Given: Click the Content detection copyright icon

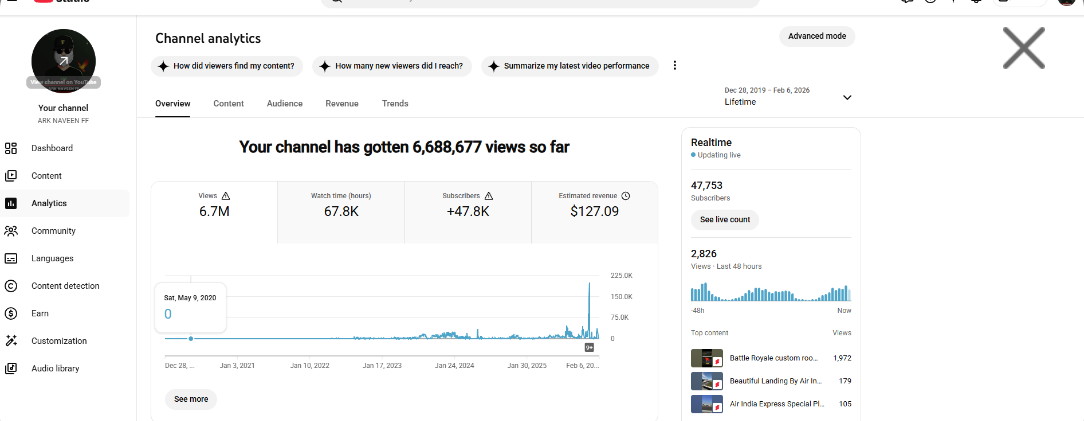Looking at the screenshot, I should click(11, 286).
